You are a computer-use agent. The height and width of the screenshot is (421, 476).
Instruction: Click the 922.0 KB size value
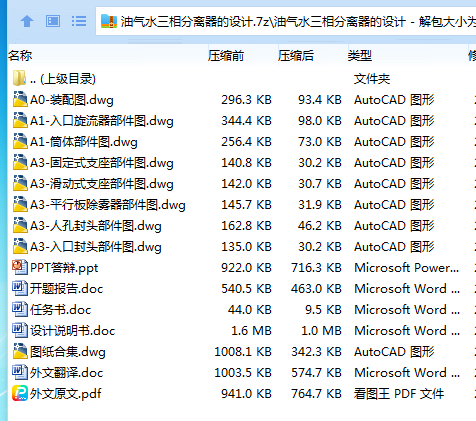point(246,268)
